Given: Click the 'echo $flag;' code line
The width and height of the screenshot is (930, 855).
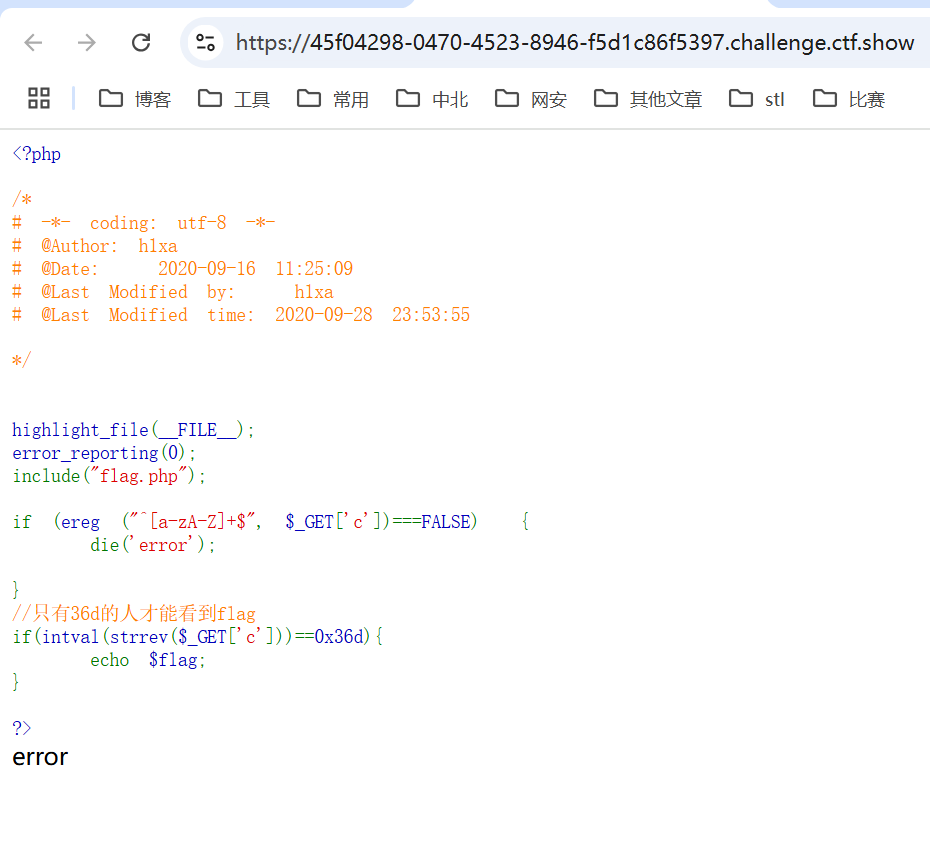Looking at the screenshot, I should (x=148, y=660).
